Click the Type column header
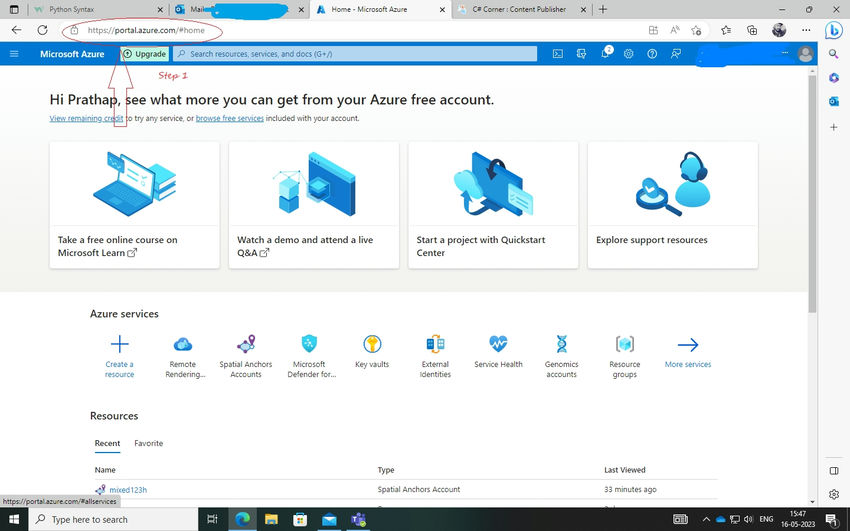Viewport: 850px width, 531px height. (x=386, y=470)
